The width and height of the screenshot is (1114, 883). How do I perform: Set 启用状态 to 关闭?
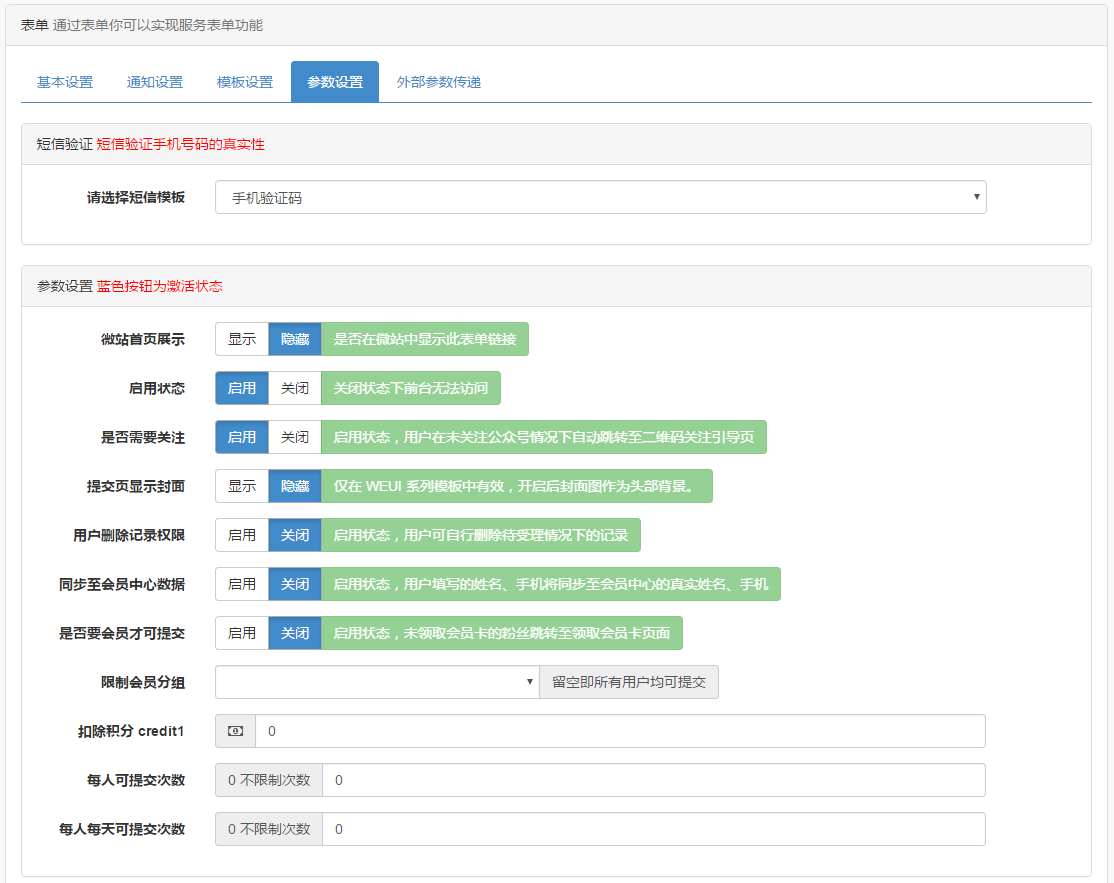[x=295, y=388]
